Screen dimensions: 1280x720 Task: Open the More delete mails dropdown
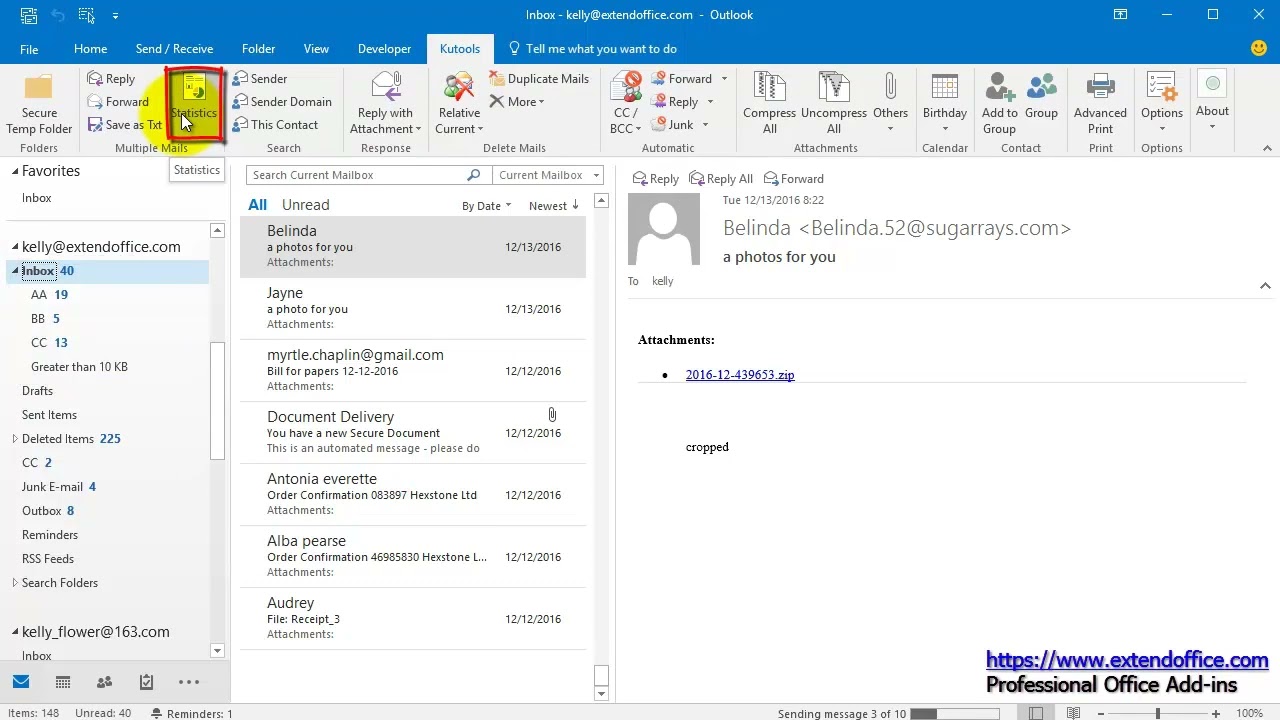click(517, 102)
